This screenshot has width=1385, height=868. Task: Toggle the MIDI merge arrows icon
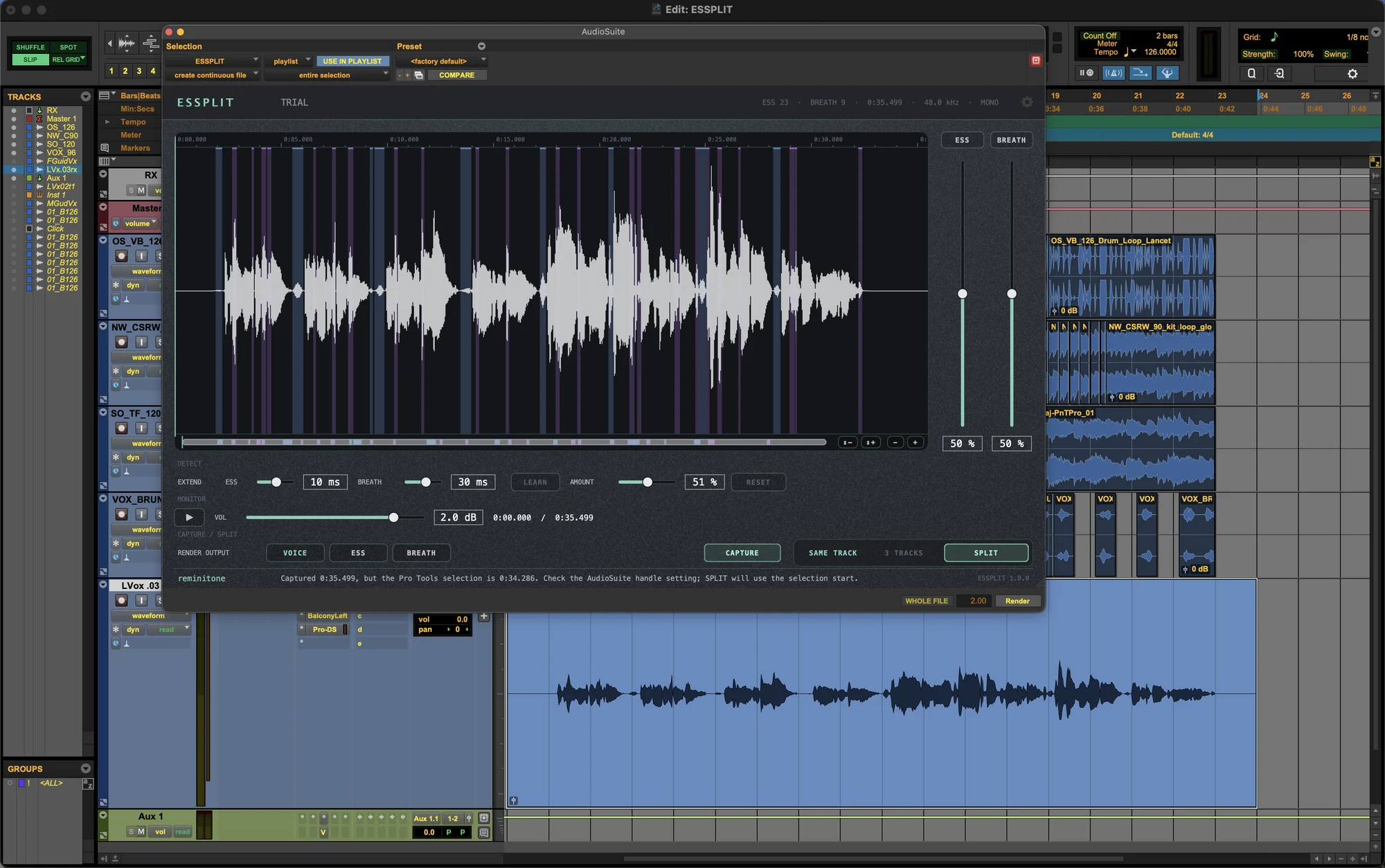pyautogui.click(x=1140, y=73)
